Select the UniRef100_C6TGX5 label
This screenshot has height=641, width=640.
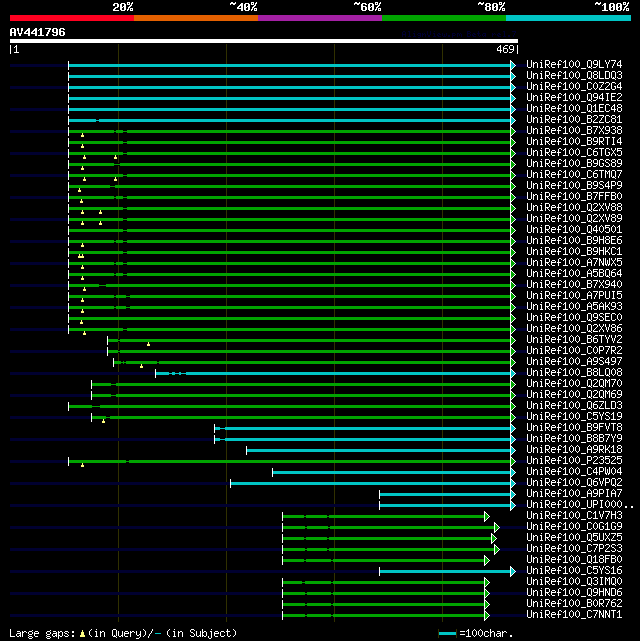574,153
